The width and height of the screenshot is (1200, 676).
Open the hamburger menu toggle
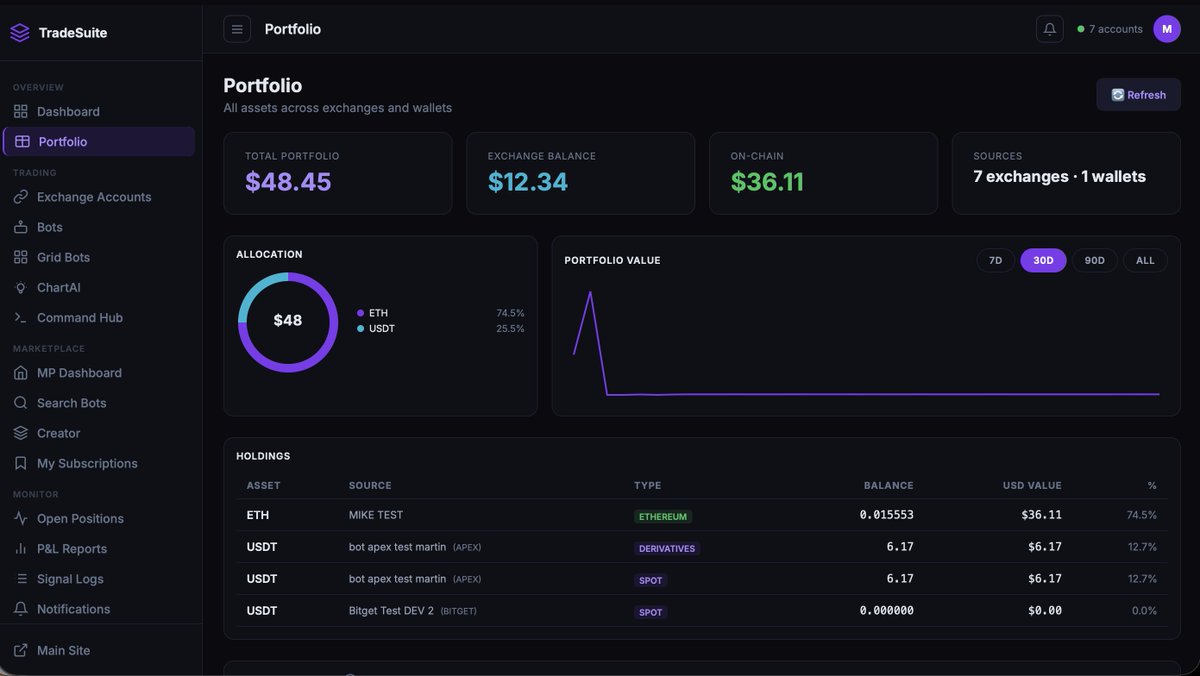(x=237, y=29)
